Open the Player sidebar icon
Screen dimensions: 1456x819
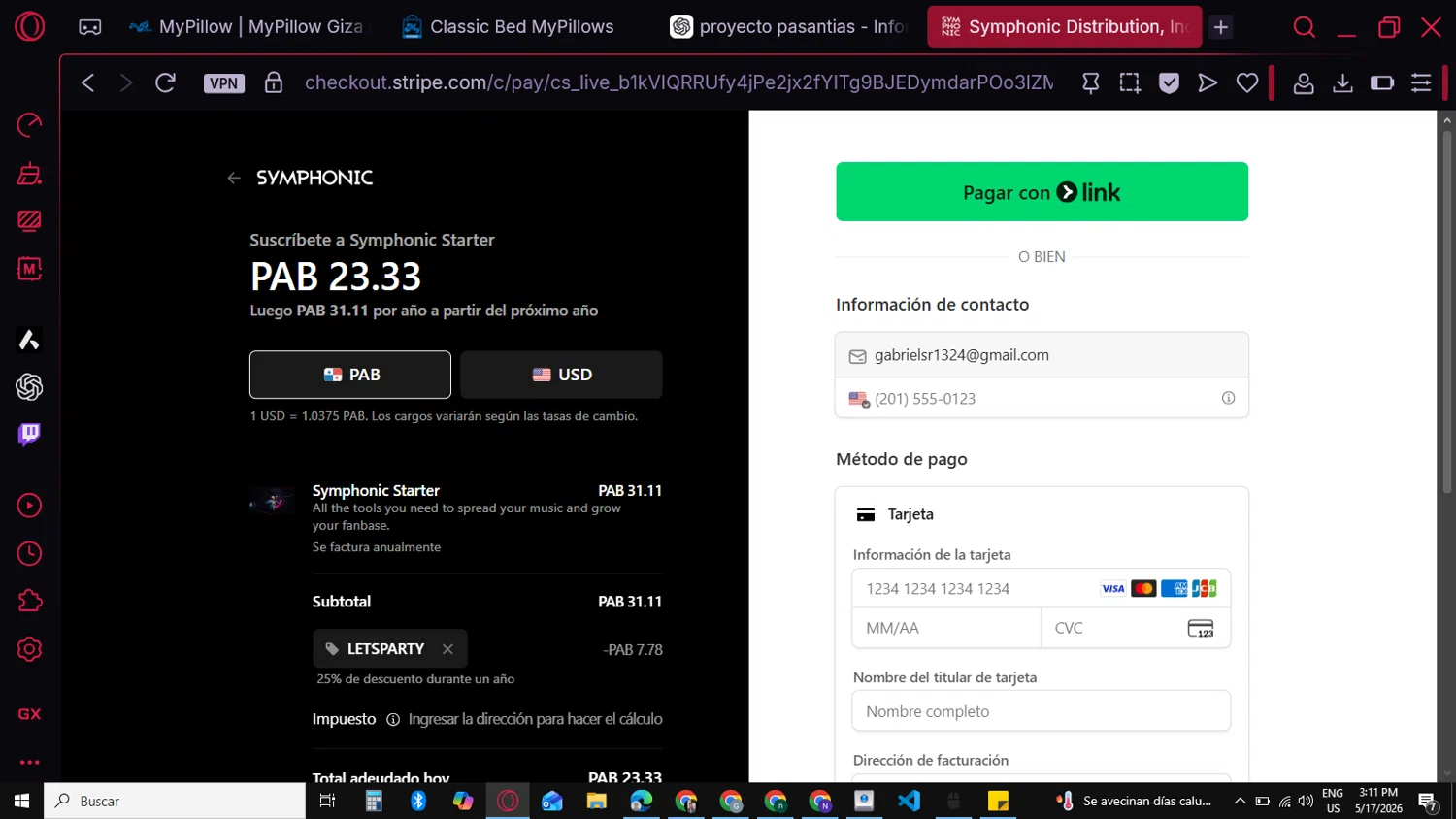tap(29, 506)
